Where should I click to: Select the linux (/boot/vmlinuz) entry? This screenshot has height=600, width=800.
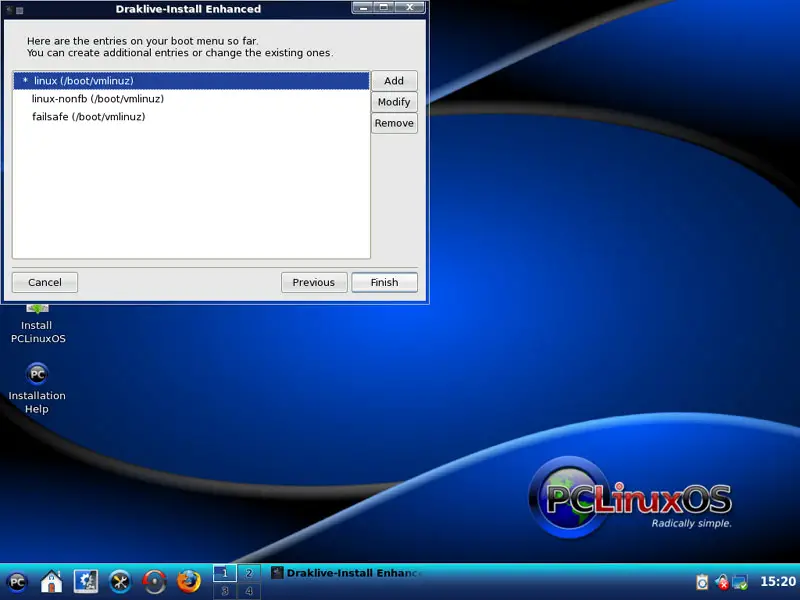coord(191,81)
